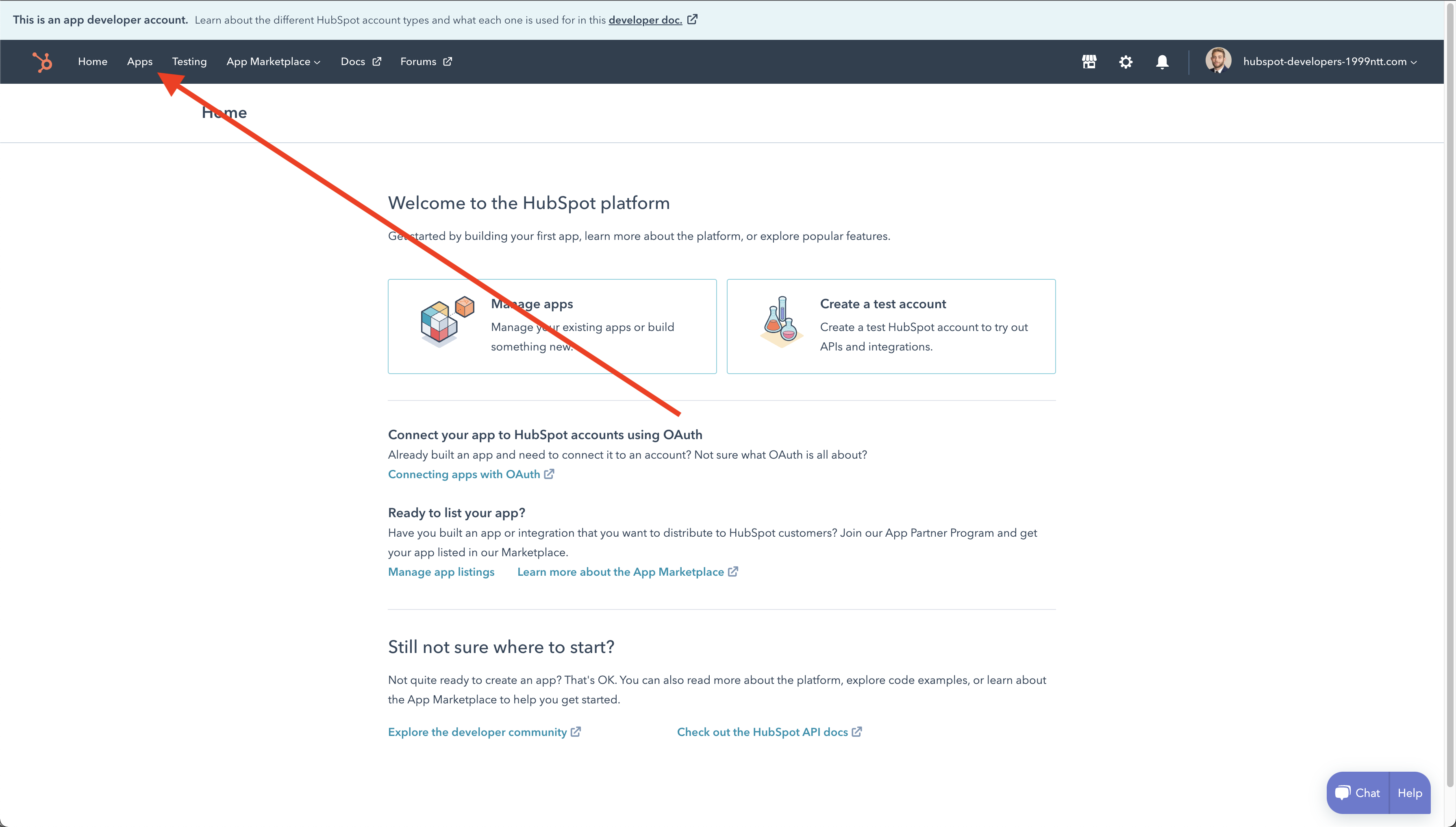Image resolution: width=1456 pixels, height=827 pixels.
Task: Open settings gear icon
Action: click(1126, 62)
